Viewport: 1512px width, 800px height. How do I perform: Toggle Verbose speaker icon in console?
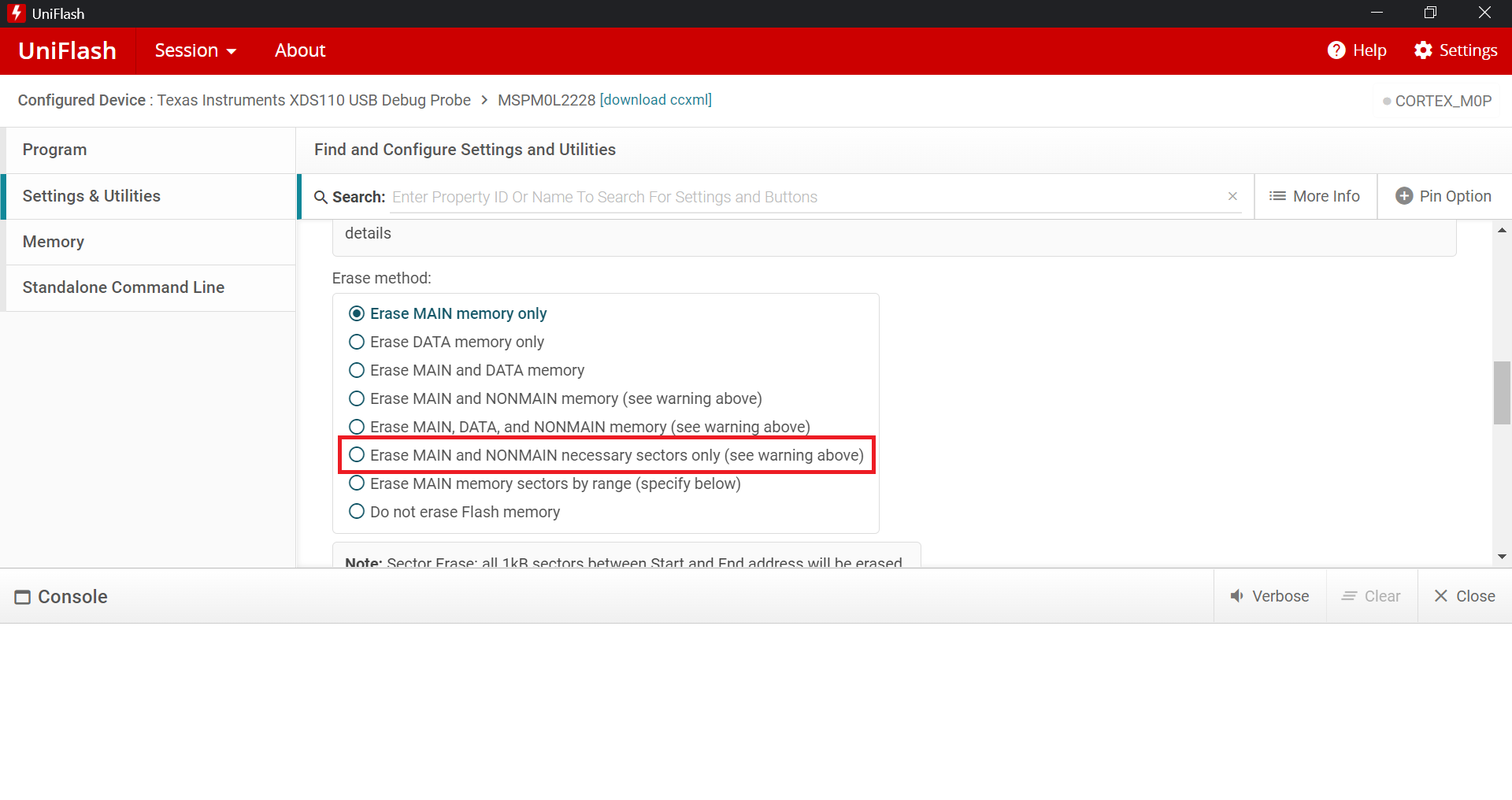point(1237,596)
